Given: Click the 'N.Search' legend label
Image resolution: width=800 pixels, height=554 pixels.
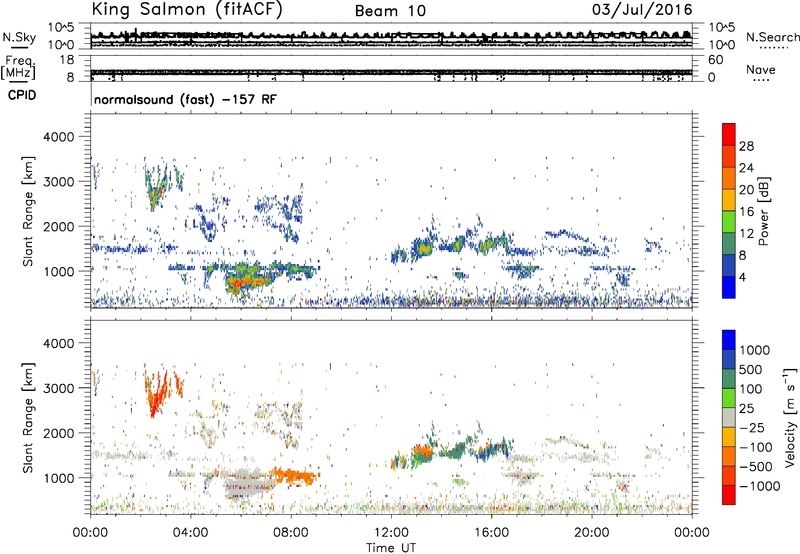Looking at the screenshot, I should [x=772, y=37].
